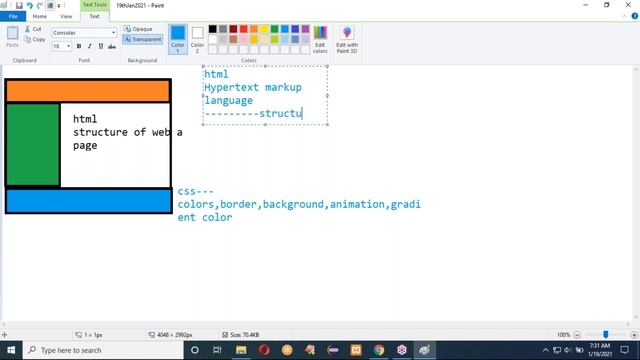The height and width of the screenshot is (360, 640).
Task: Open Task View on the taskbar
Action: [217, 350]
